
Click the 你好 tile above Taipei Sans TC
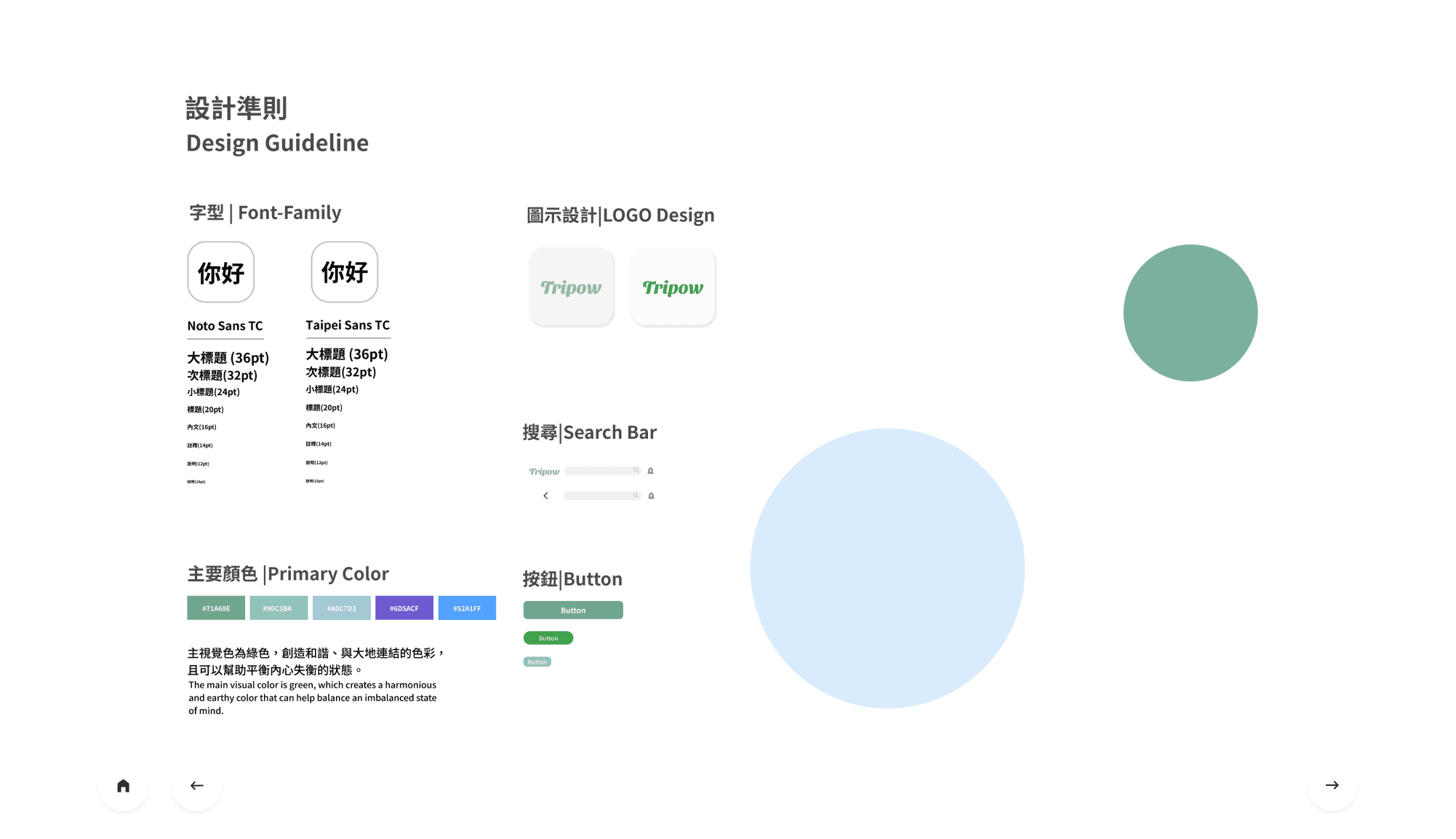coord(345,272)
